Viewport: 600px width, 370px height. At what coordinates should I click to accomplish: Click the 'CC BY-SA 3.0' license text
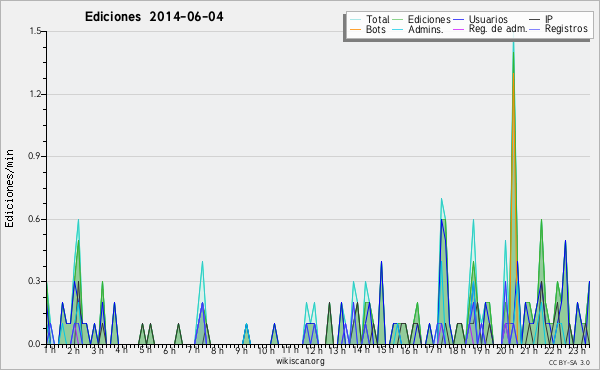(569, 362)
